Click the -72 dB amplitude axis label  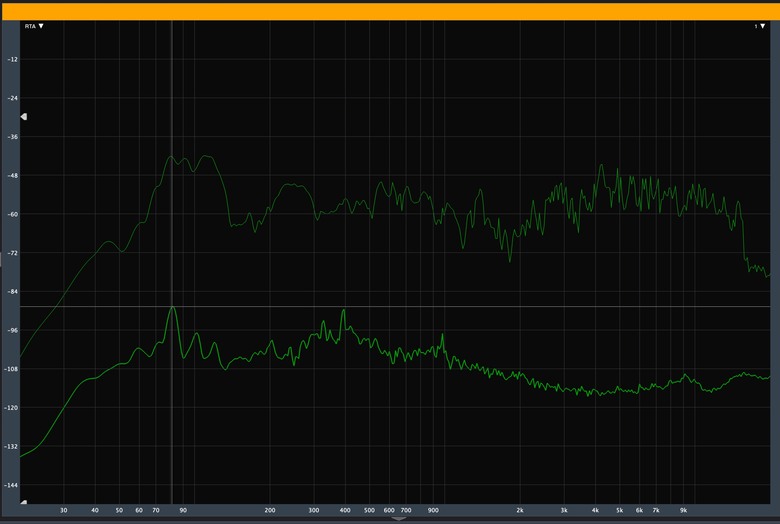coord(12,253)
